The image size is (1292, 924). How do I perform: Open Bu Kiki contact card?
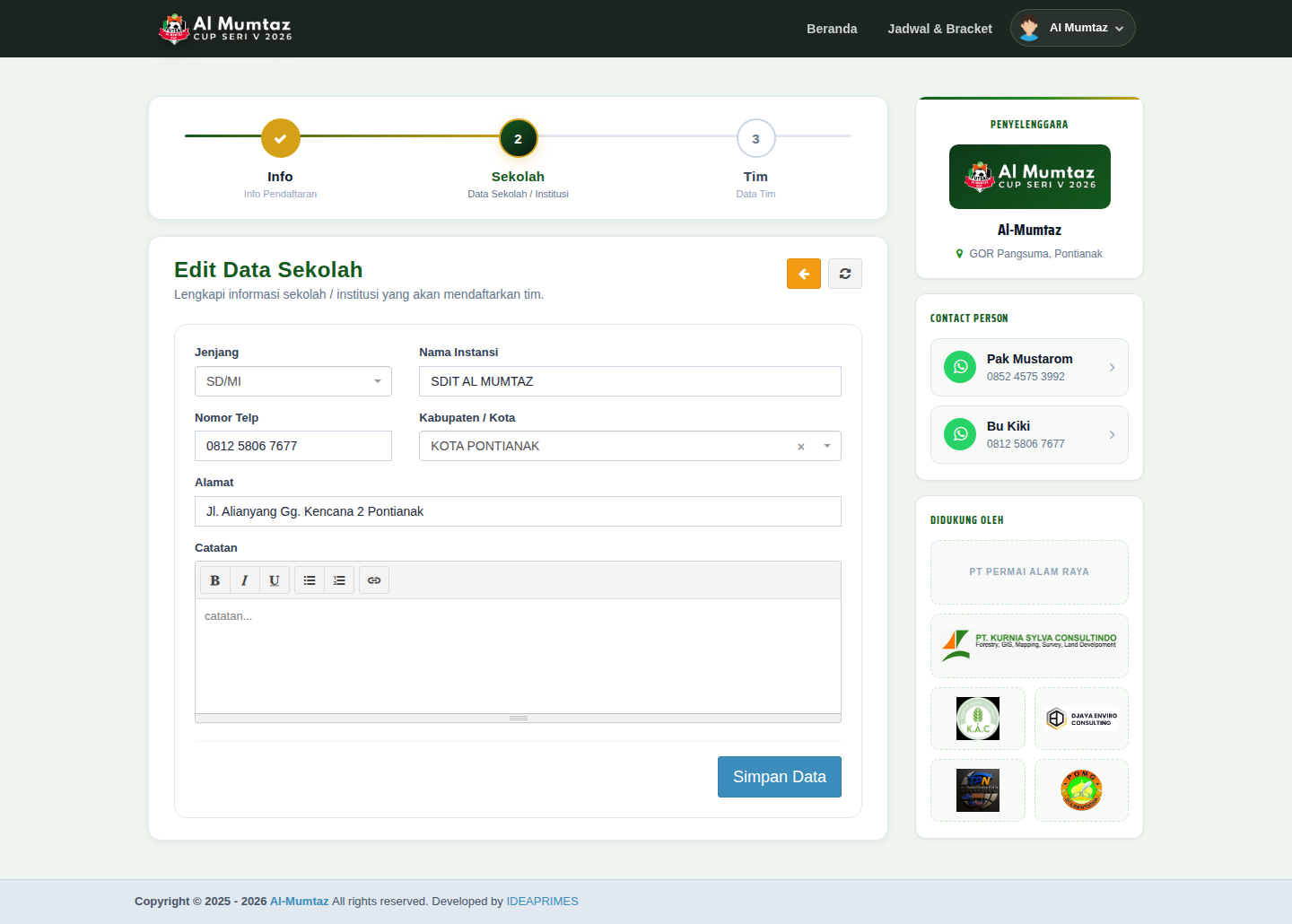(1029, 434)
